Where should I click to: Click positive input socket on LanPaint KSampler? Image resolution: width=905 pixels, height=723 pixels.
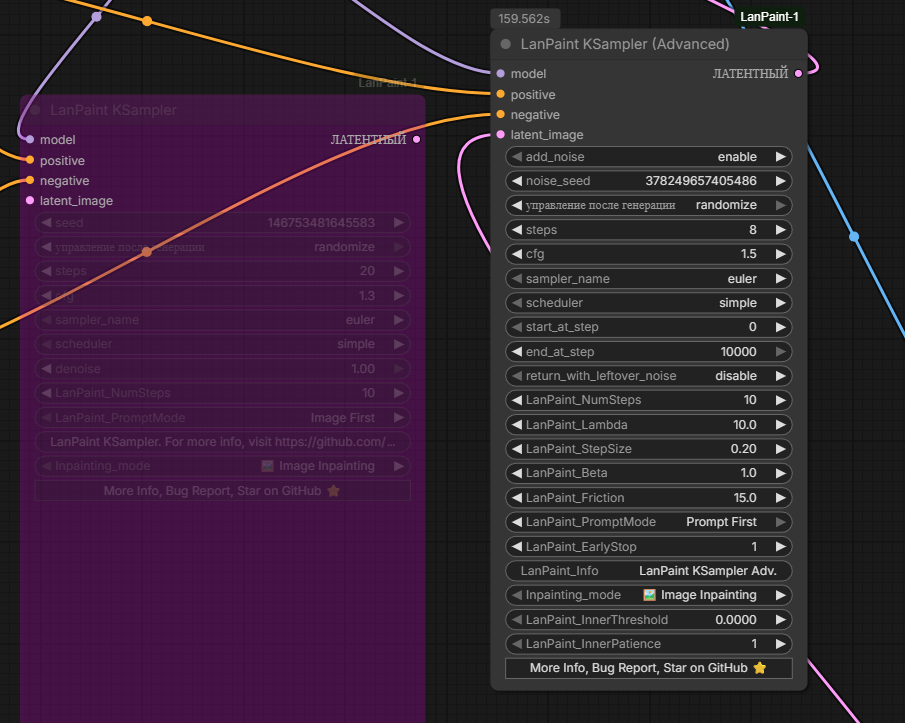coord(30,160)
